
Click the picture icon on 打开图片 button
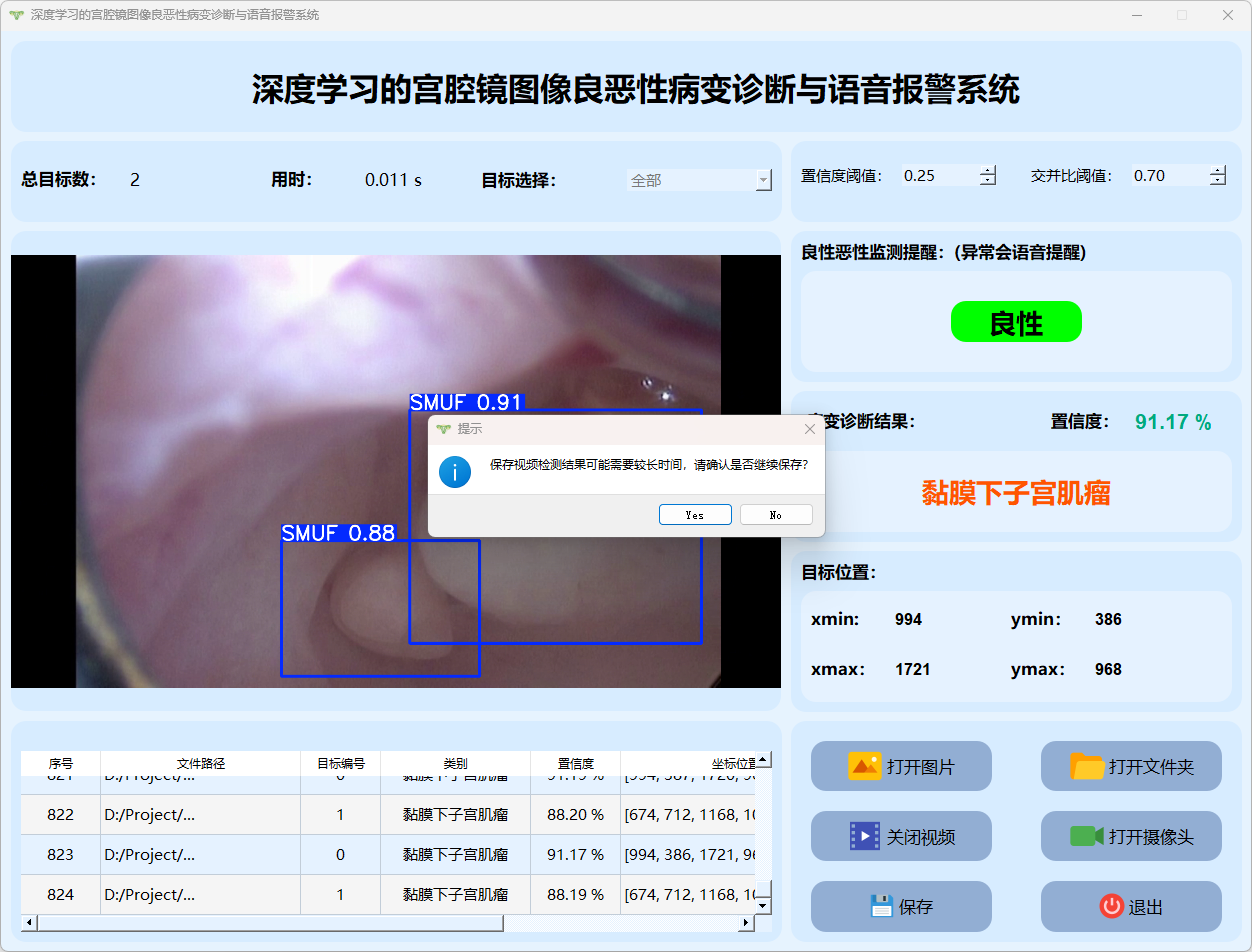tap(864, 766)
